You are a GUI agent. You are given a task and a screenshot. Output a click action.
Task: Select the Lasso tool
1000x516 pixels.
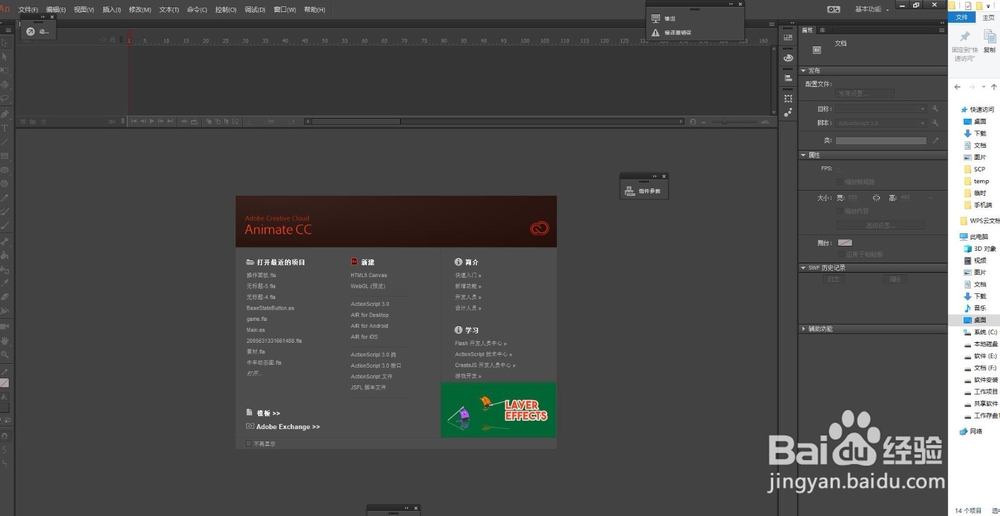(x=4, y=99)
